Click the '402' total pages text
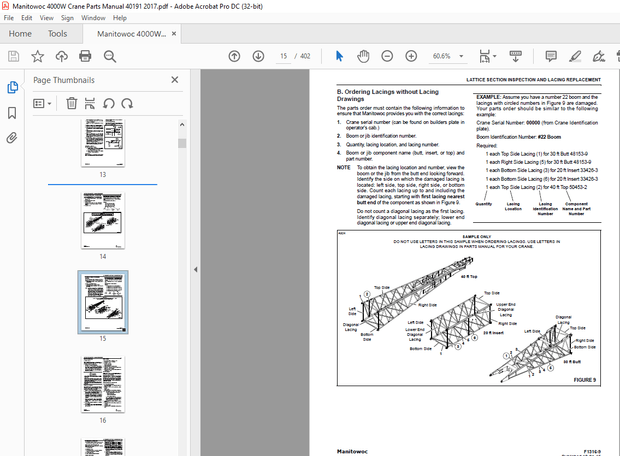Viewport: 620px width, 456px height. 305,56
